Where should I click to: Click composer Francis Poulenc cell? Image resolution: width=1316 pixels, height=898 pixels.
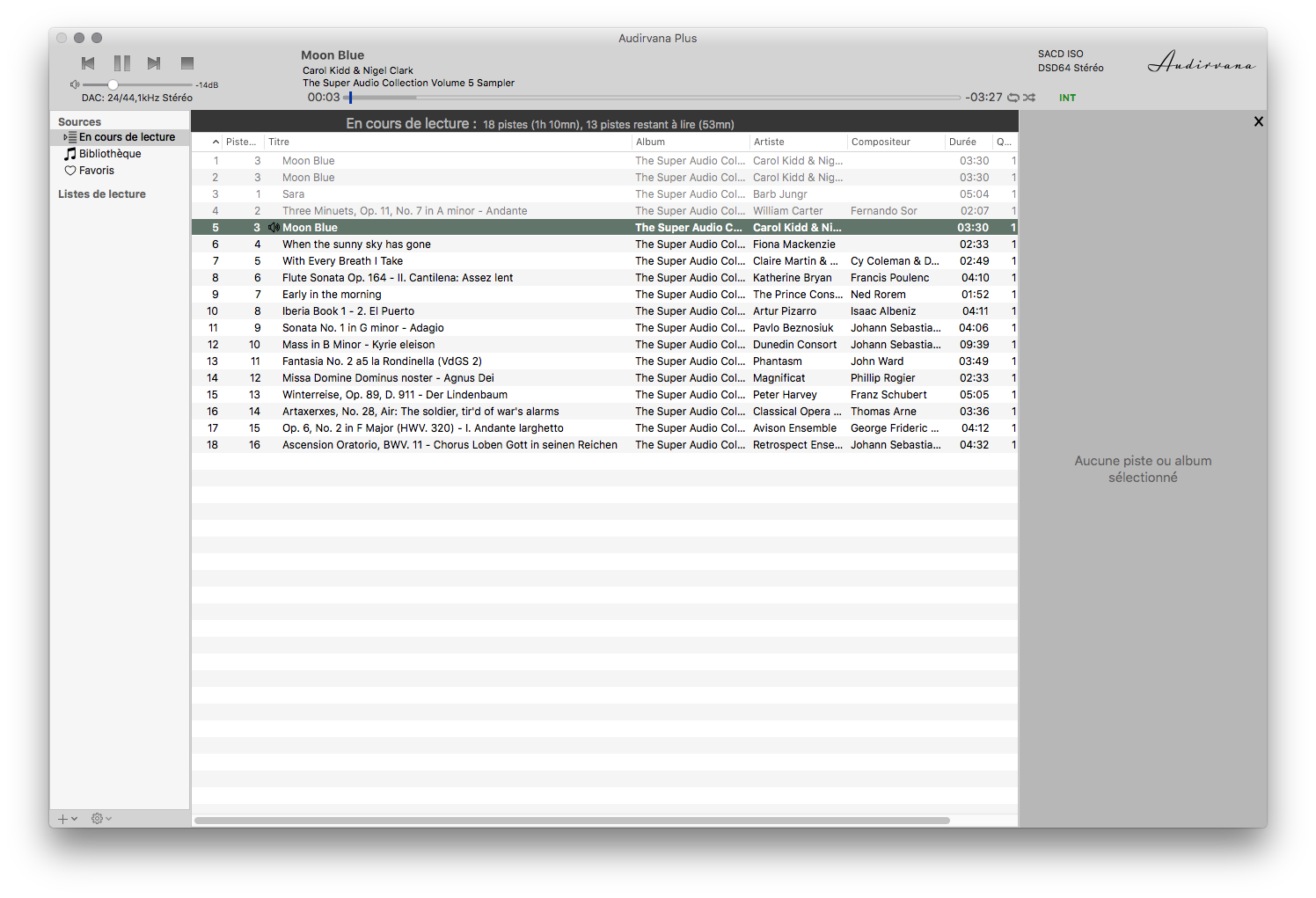pyautogui.click(x=889, y=278)
